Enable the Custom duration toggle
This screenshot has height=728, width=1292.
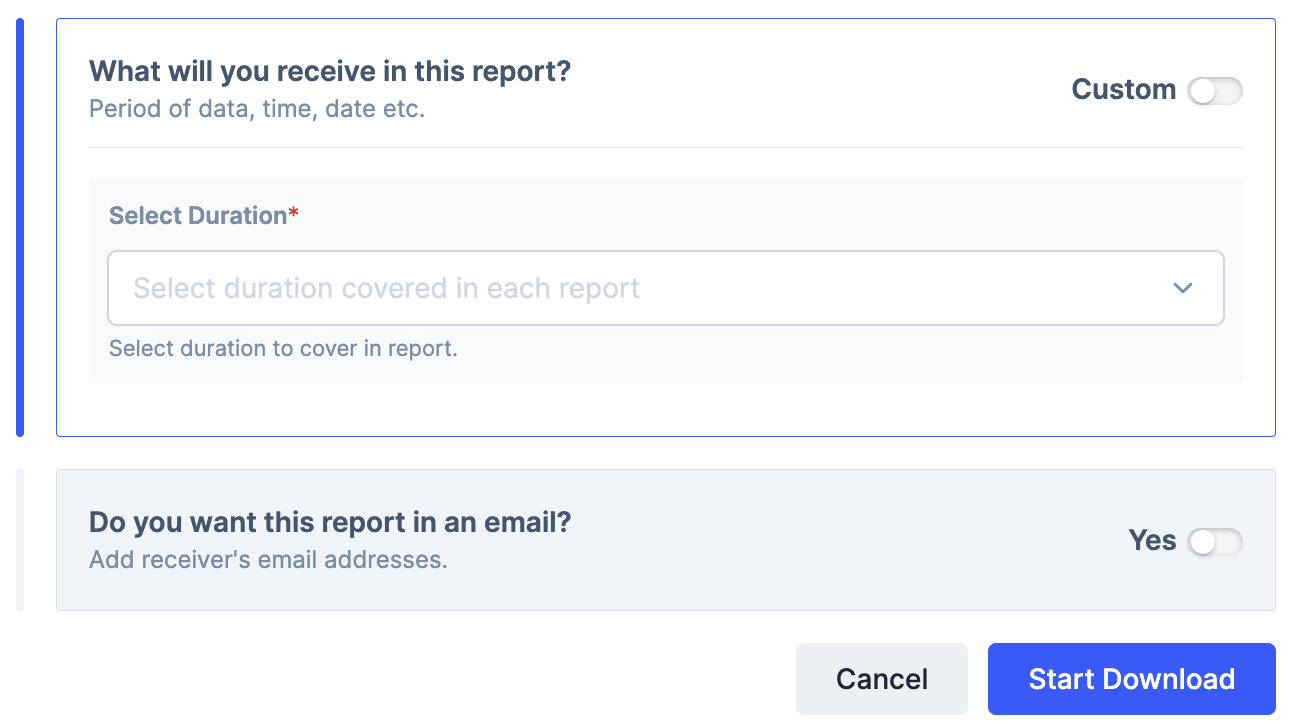click(x=1214, y=91)
